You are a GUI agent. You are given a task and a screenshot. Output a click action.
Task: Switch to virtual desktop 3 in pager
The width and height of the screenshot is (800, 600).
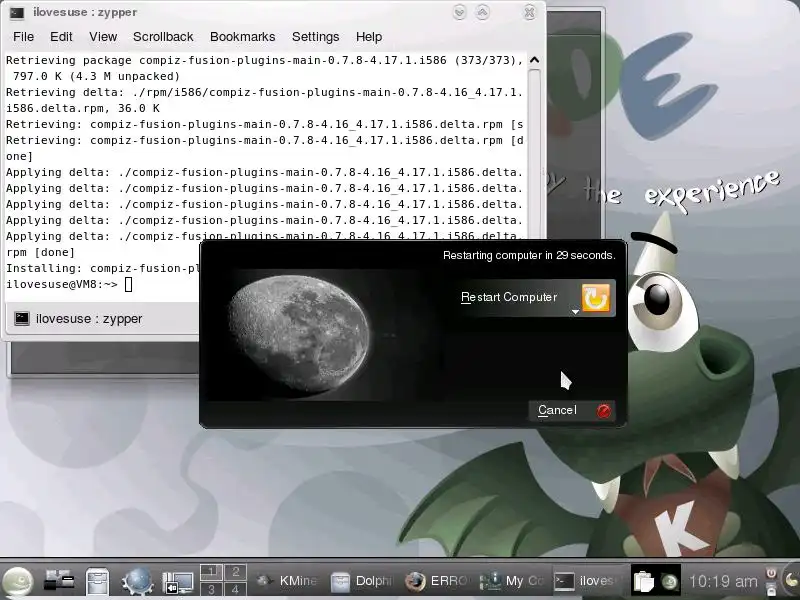point(211,588)
